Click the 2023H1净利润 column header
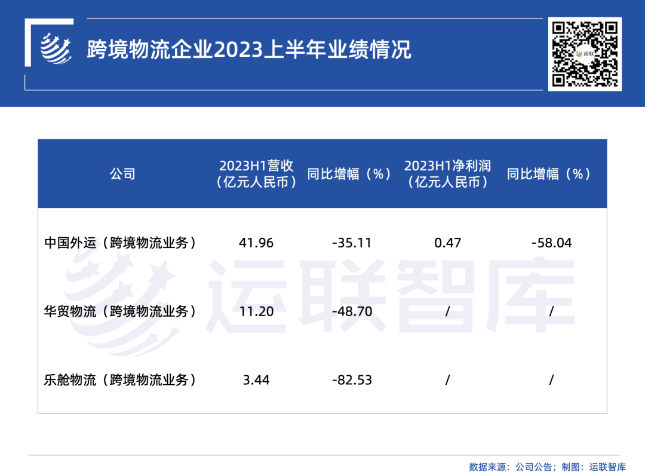Screen dimensions: 646x474 [x=447, y=174]
